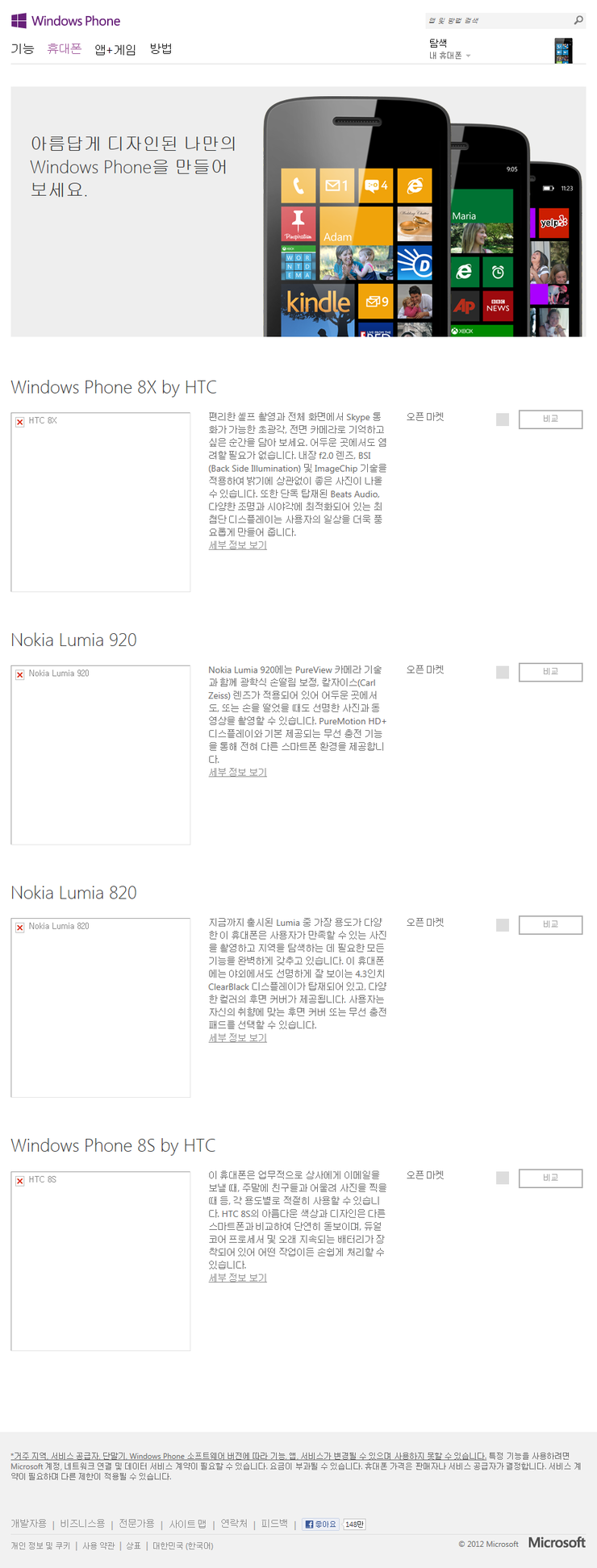597x1568 pixels.
Task: Open the 휴대폰 navigation tab
Action: coord(64,49)
